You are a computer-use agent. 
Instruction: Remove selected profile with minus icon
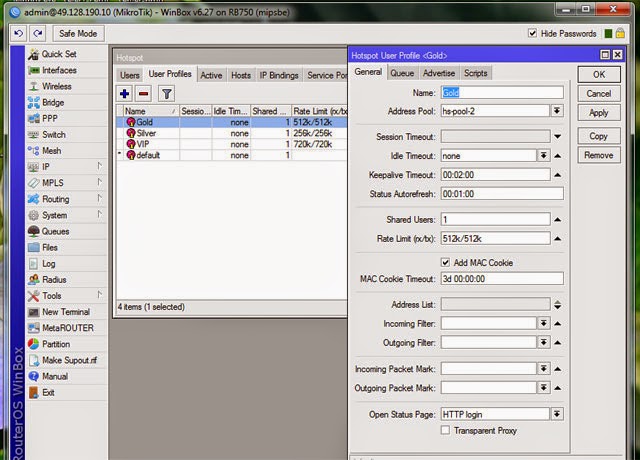[x=143, y=94]
